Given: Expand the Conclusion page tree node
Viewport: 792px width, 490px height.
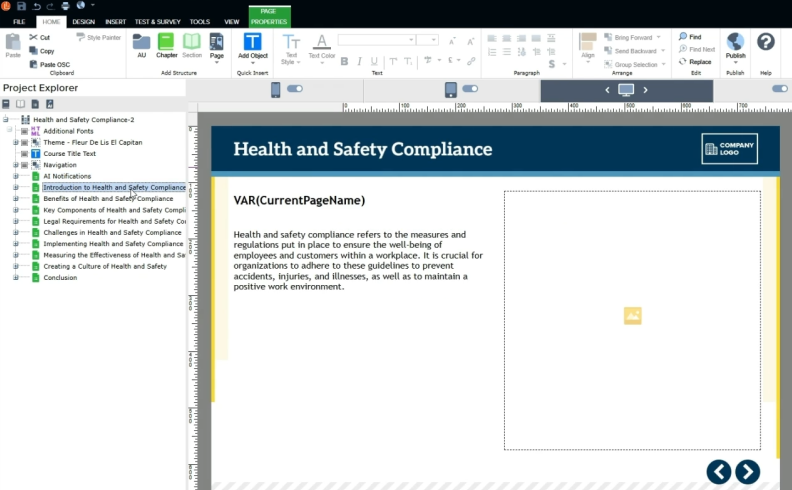Looking at the screenshot, I should pos(15,278).
